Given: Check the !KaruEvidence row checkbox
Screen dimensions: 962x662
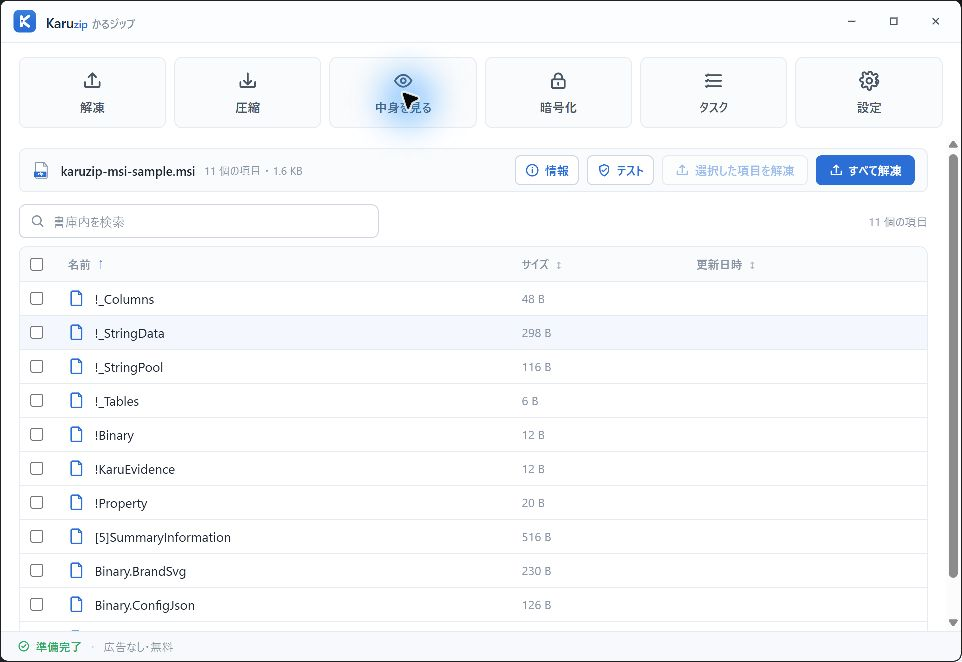Looking at the screenshot, I should [x=37, y=469].
